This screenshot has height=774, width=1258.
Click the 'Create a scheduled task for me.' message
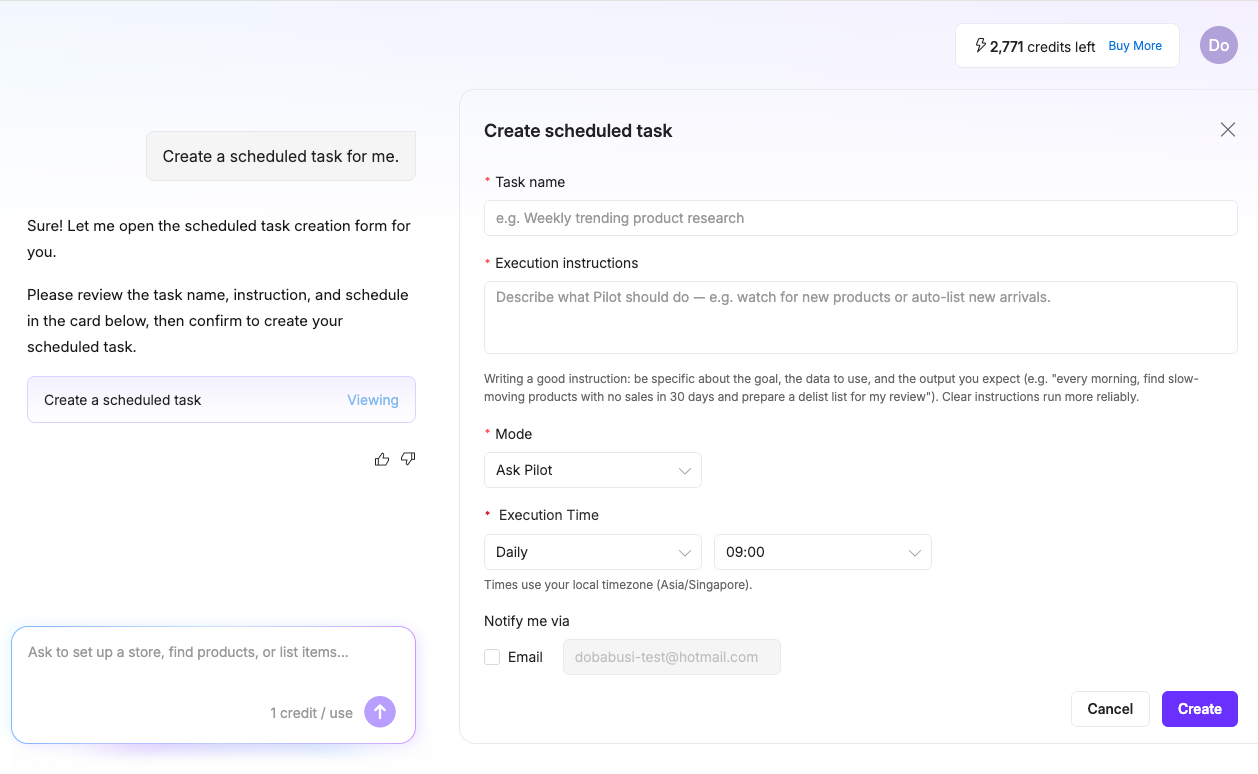point(281,156)
